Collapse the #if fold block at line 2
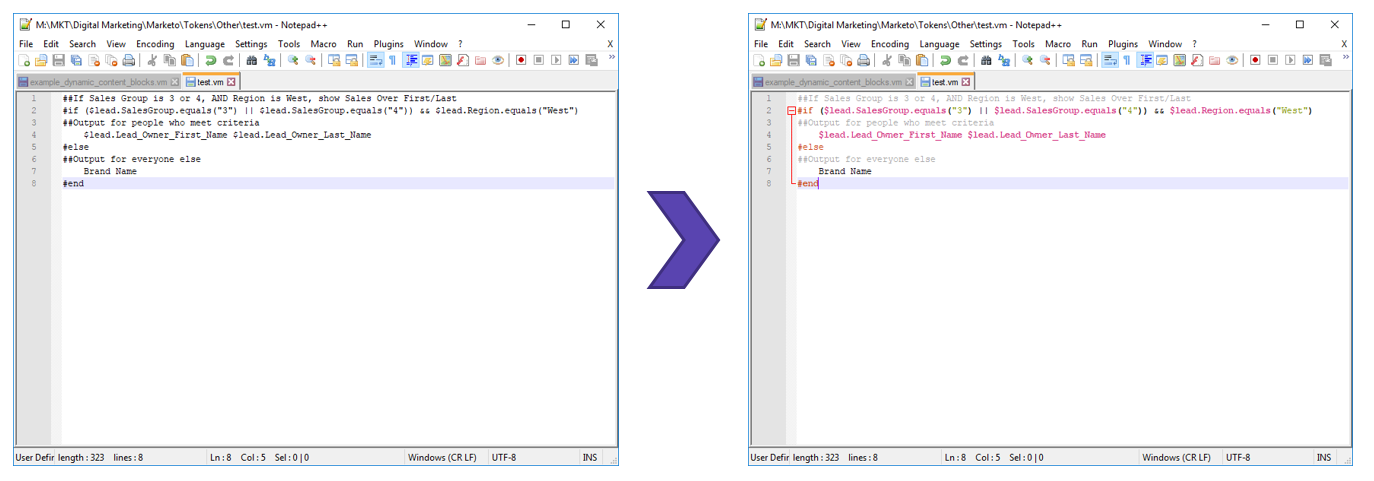The image size is (1374, 481). [791, 111]
